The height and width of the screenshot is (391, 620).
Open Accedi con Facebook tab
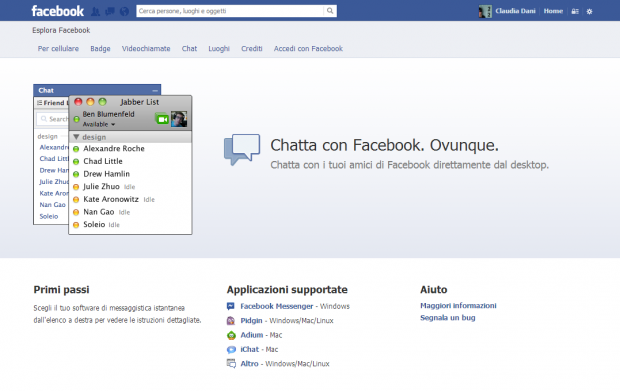(x=308, y=49)
